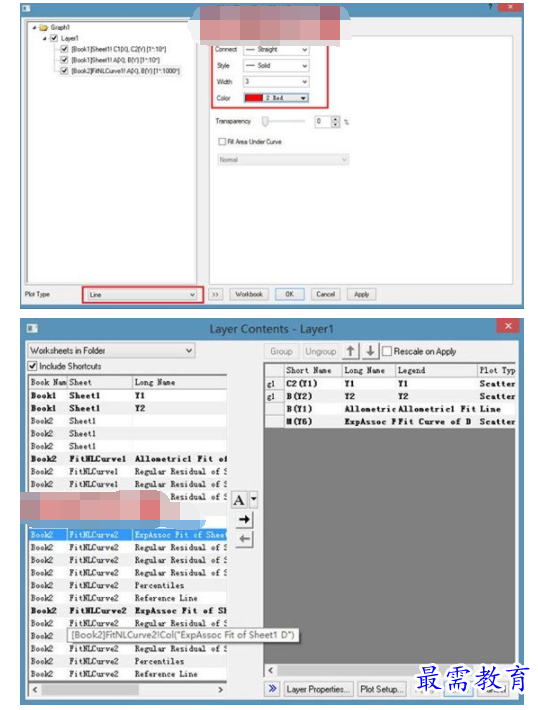Toggle checkbox for [Book2]FitNLCurve1 plot

pos(64,71)
